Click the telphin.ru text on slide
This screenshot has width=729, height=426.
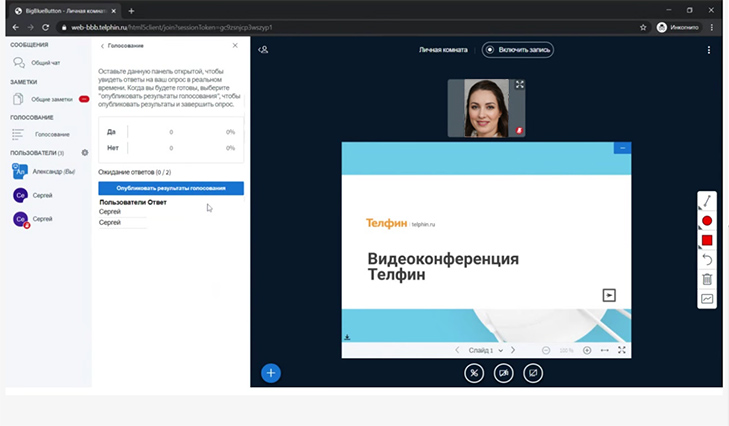423,224
